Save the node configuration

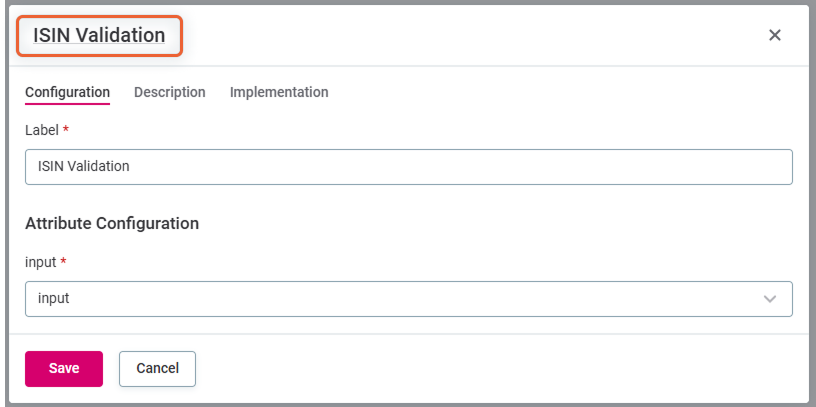(64, 368)
